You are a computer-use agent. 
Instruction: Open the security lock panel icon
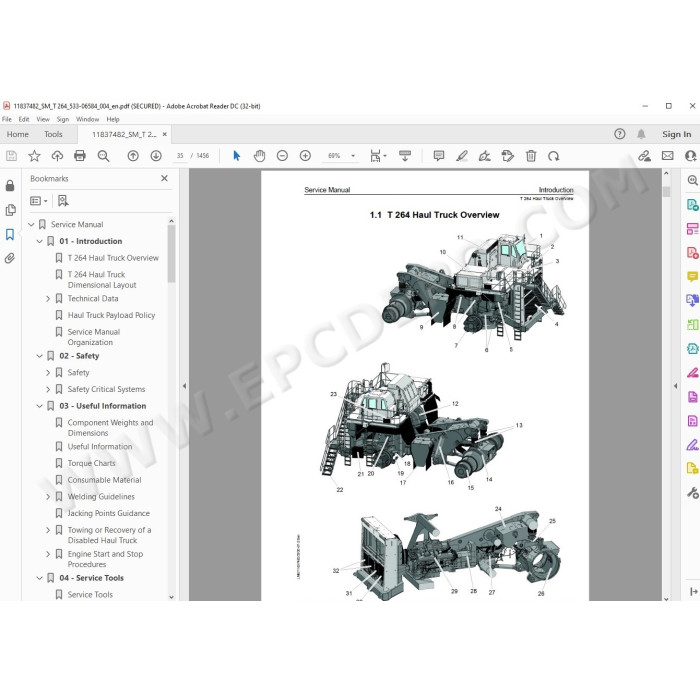10,186
